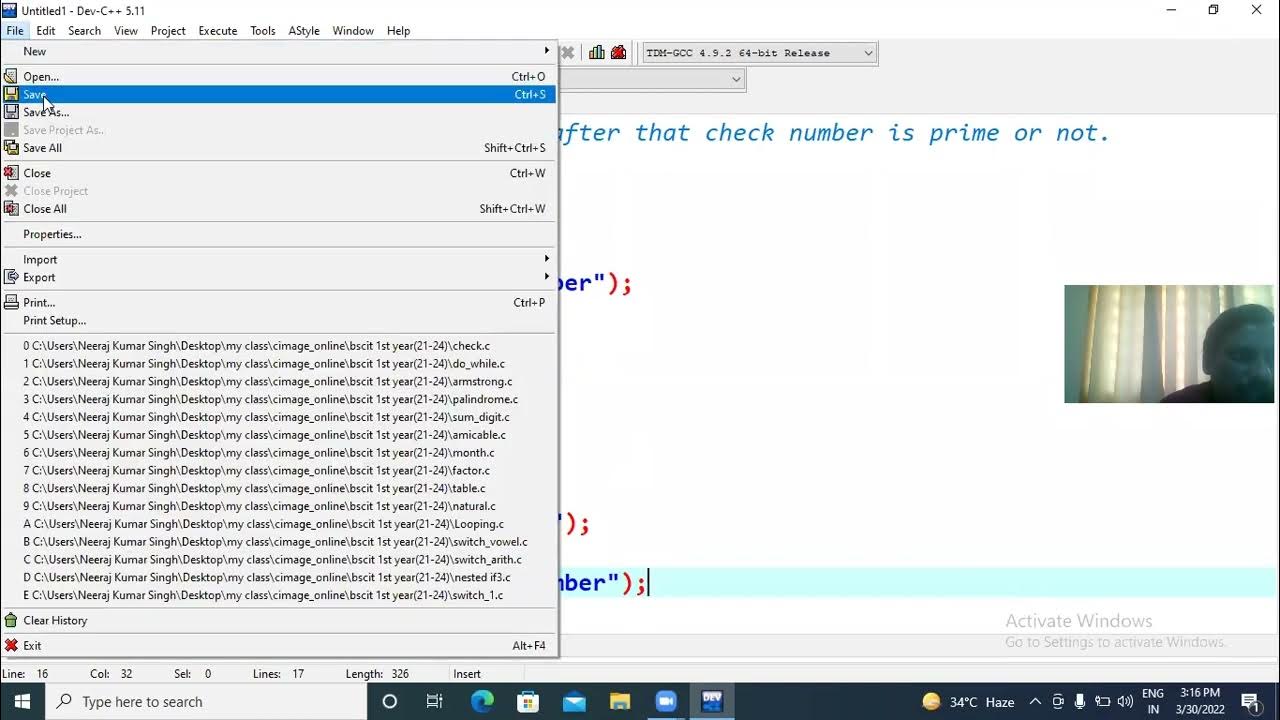Open the Edit menu
Screen dimensions: 1280x720
point(46,31)
